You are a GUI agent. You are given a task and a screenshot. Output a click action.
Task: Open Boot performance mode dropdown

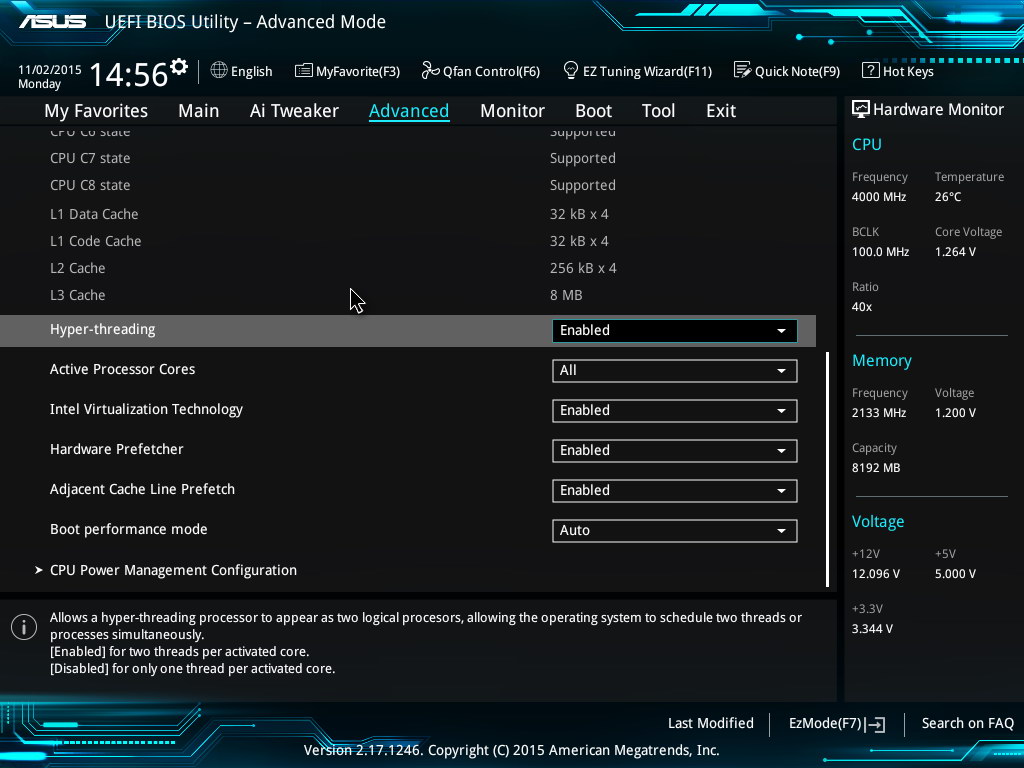click(674, 531)
